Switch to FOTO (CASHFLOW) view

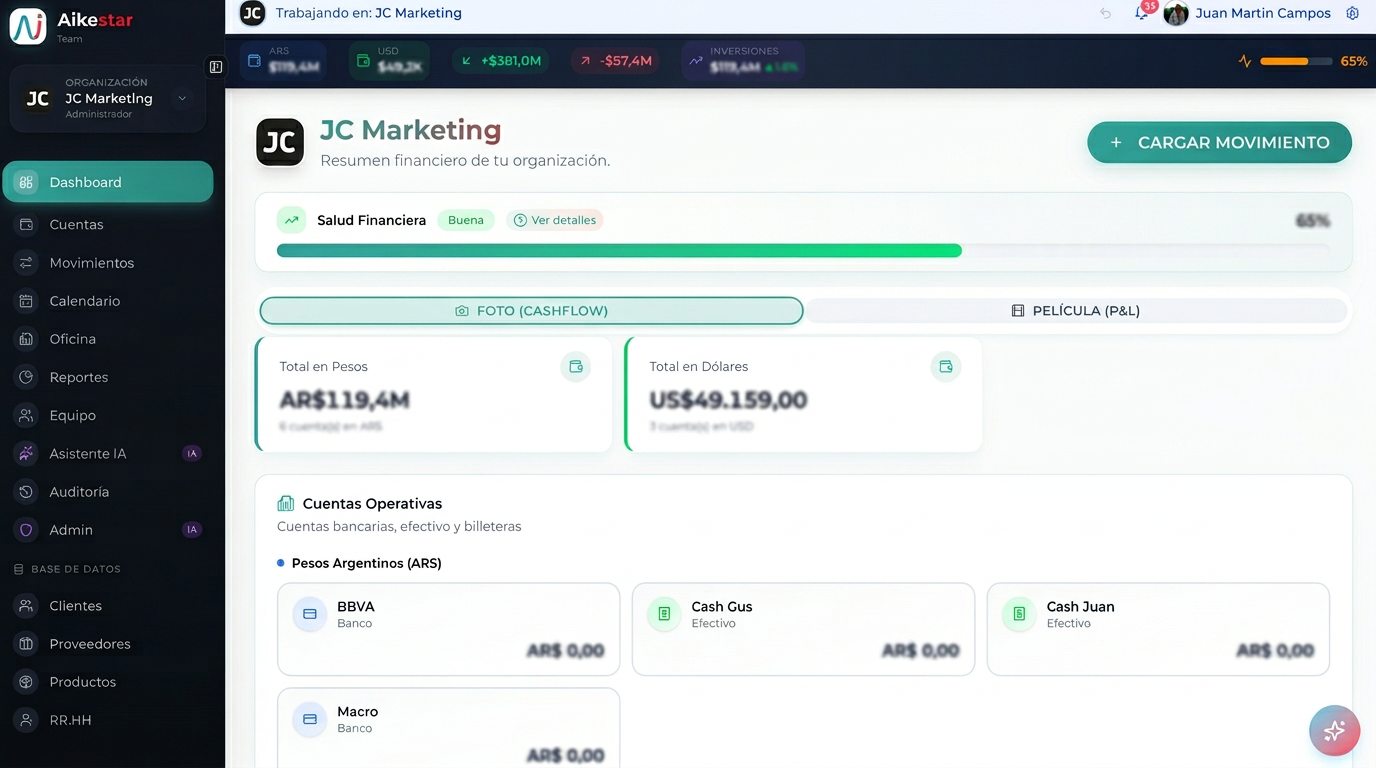531,311
